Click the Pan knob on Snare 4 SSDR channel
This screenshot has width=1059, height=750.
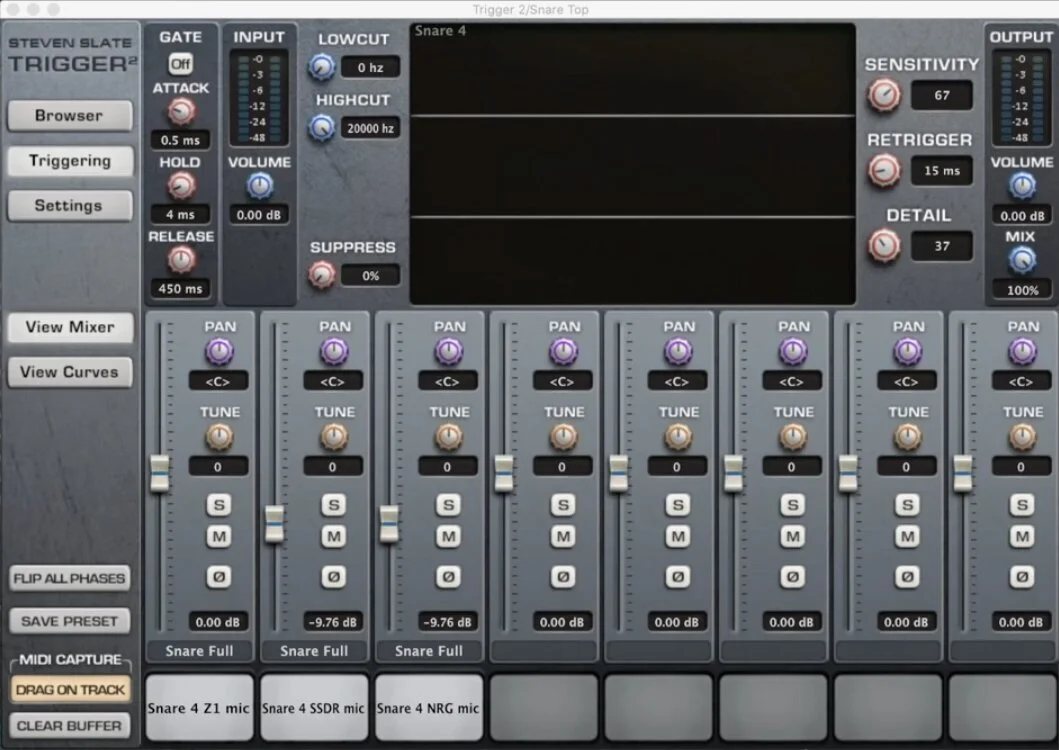click(334, 351)
